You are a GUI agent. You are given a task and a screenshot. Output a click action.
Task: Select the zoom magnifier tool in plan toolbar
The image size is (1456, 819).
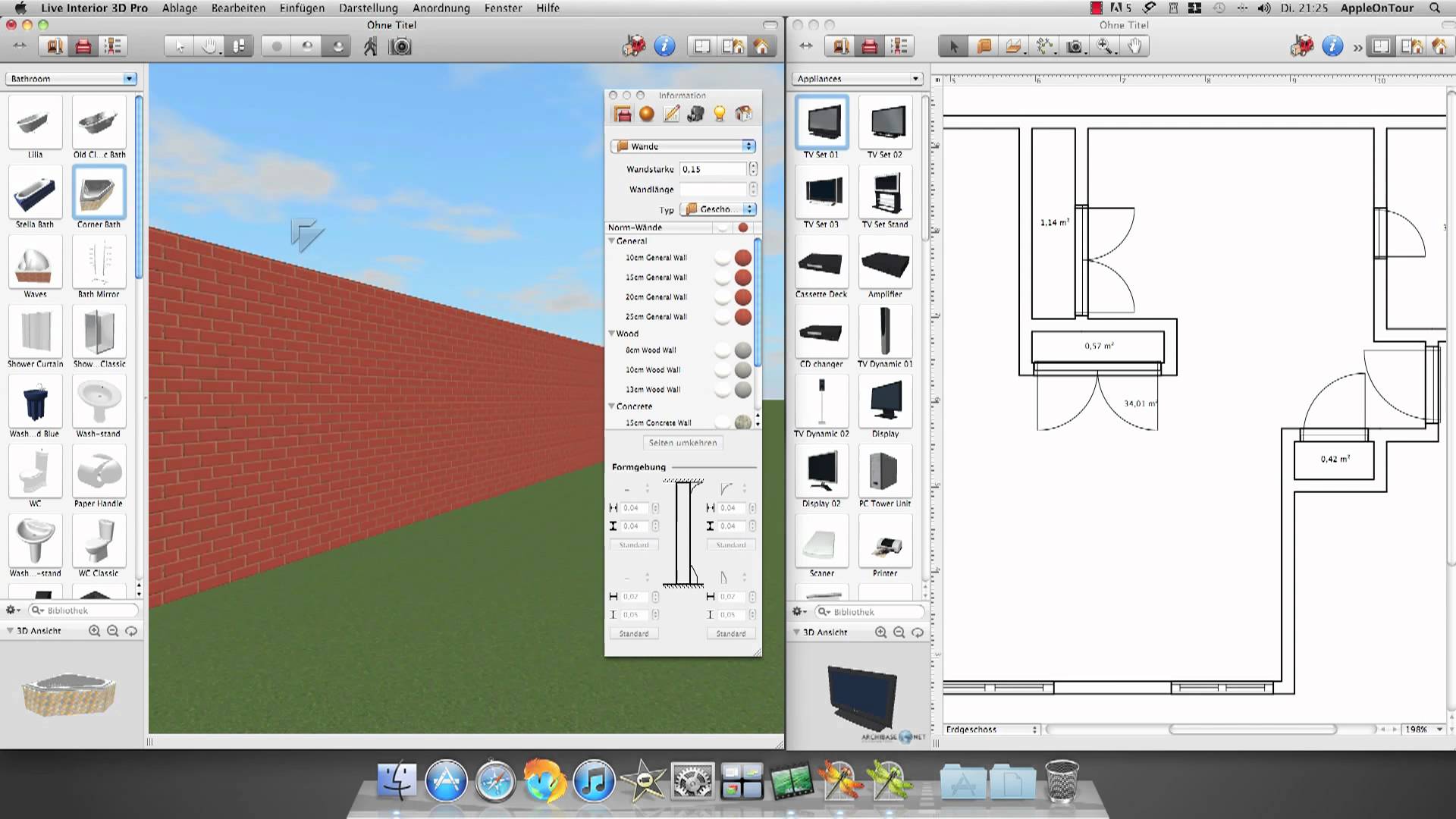1104,47
